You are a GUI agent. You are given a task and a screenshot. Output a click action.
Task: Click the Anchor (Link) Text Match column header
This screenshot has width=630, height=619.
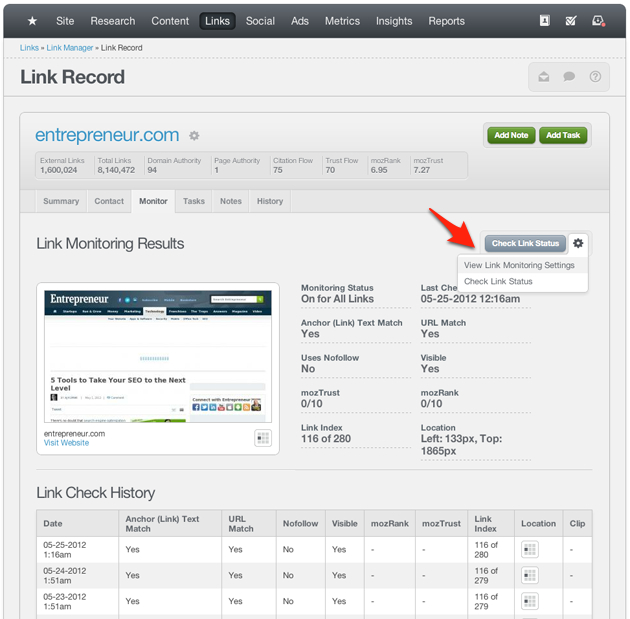(x=170, y=523)
